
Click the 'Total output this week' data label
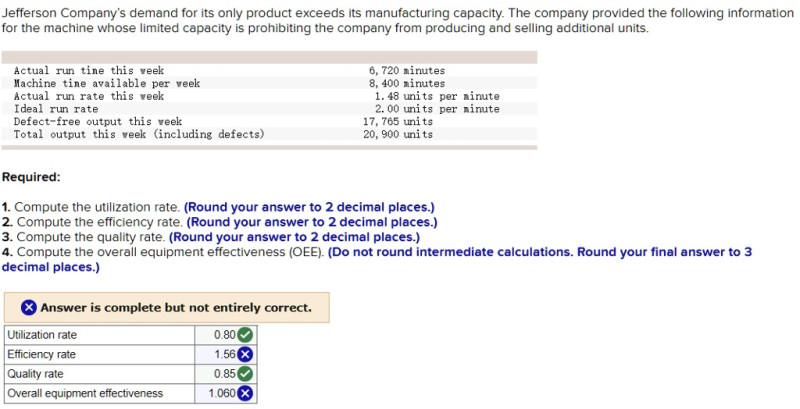pyautogui.click(x=139, y=134)
